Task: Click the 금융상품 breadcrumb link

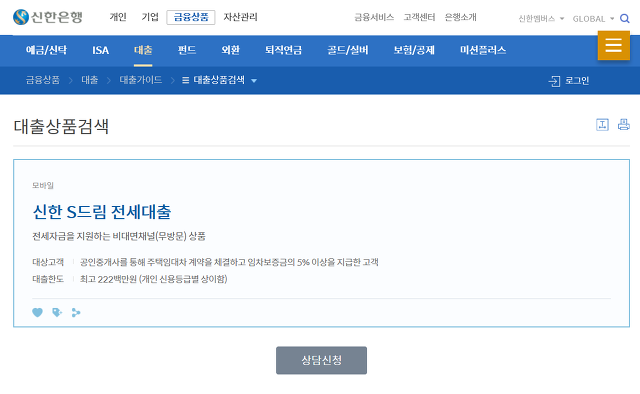Action: [x=43, y=80]
